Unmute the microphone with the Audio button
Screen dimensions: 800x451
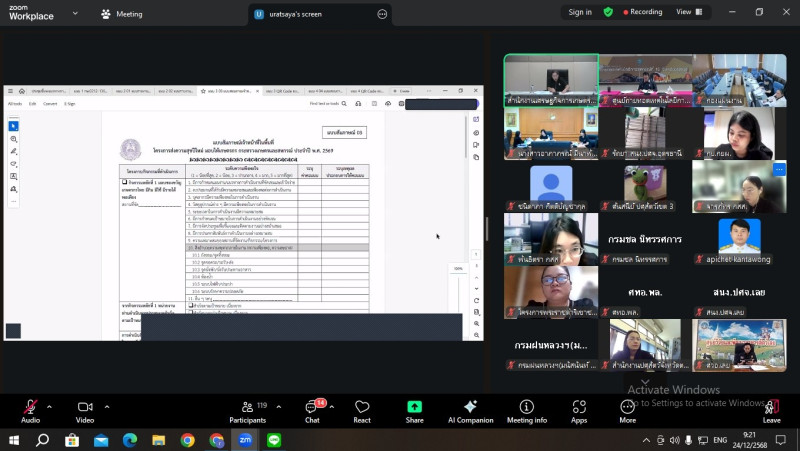pos(30,410)
